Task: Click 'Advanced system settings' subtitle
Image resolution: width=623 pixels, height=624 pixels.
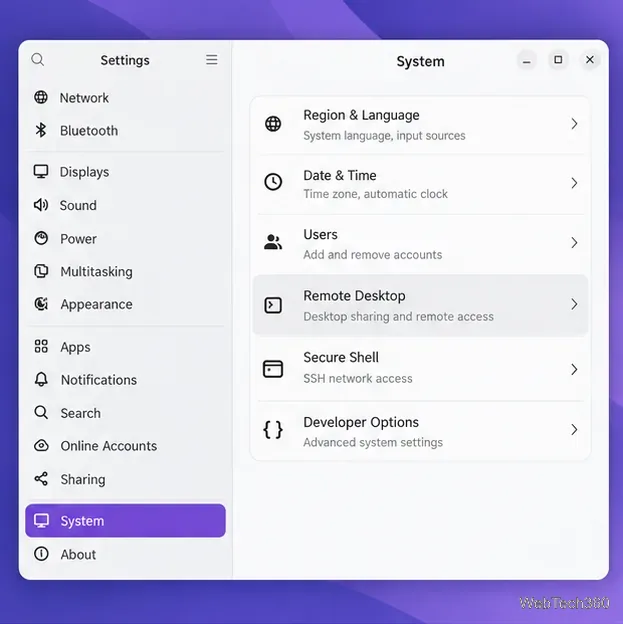Action: pyautogui.click(x=373, y=443)
